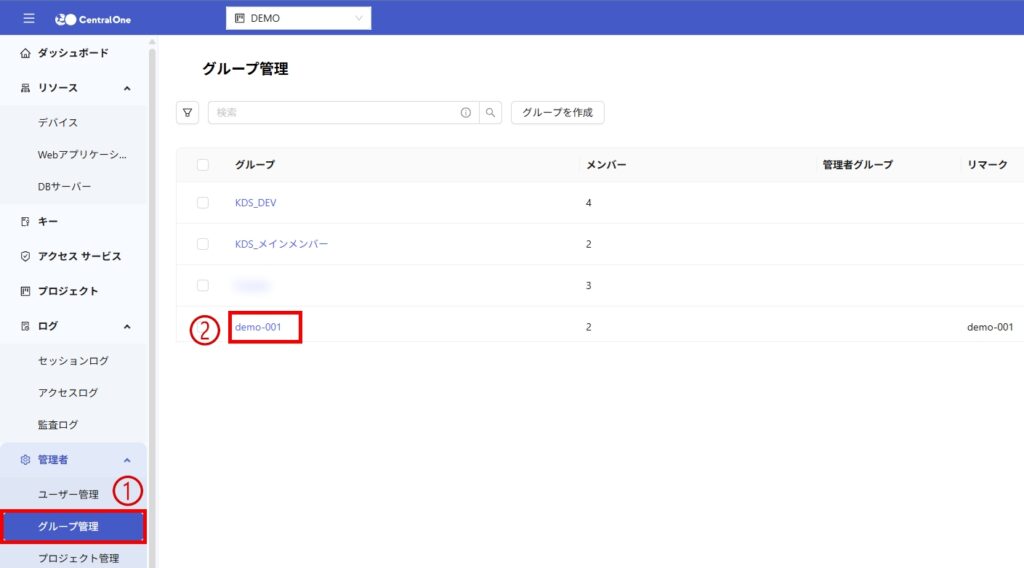Image resolution: width=1024 pixels, height=568 pixels.
Task: Click the CentralOne logo
Action: click(x=93, y=18)
